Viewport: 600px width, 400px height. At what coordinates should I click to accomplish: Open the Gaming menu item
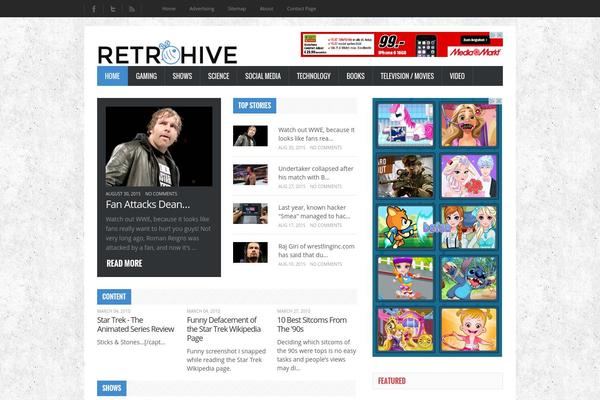(146, 76)
